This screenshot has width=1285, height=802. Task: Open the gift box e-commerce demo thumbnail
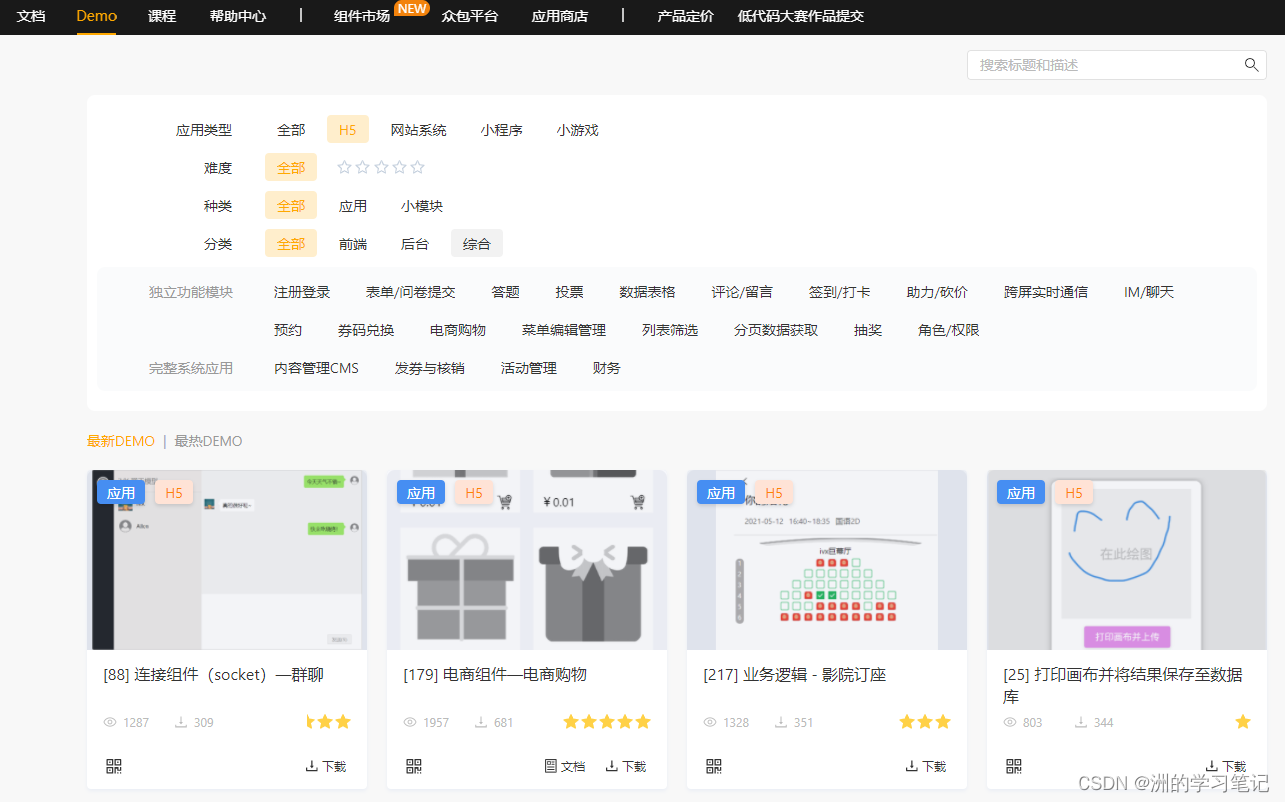click(x=527, y=560)
